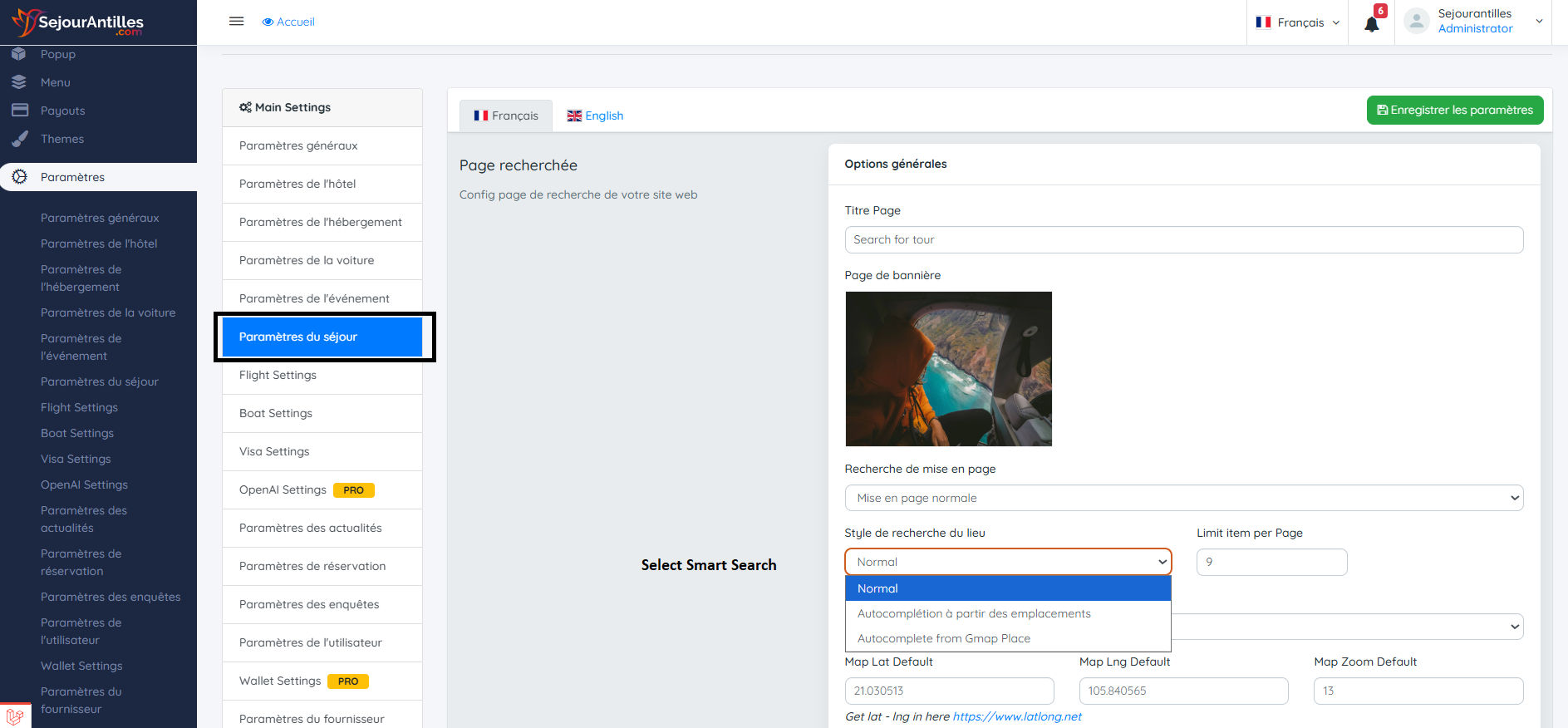The width and height of the screenshot is (1568, 728).
Task: Click the Themes brush icon in sidebar
Action: (20, 139)
